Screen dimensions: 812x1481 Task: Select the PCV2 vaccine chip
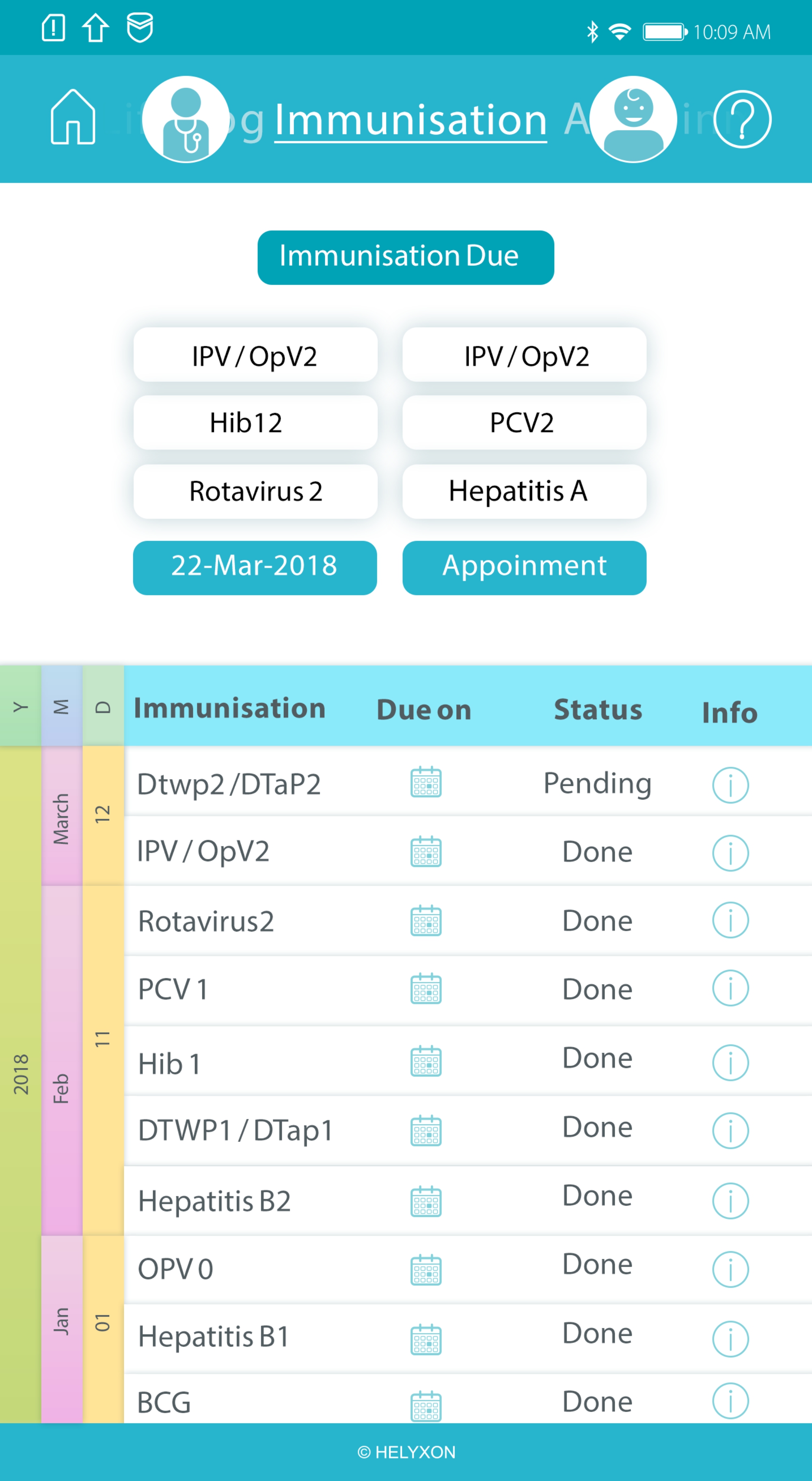click(x=524, y=423)
